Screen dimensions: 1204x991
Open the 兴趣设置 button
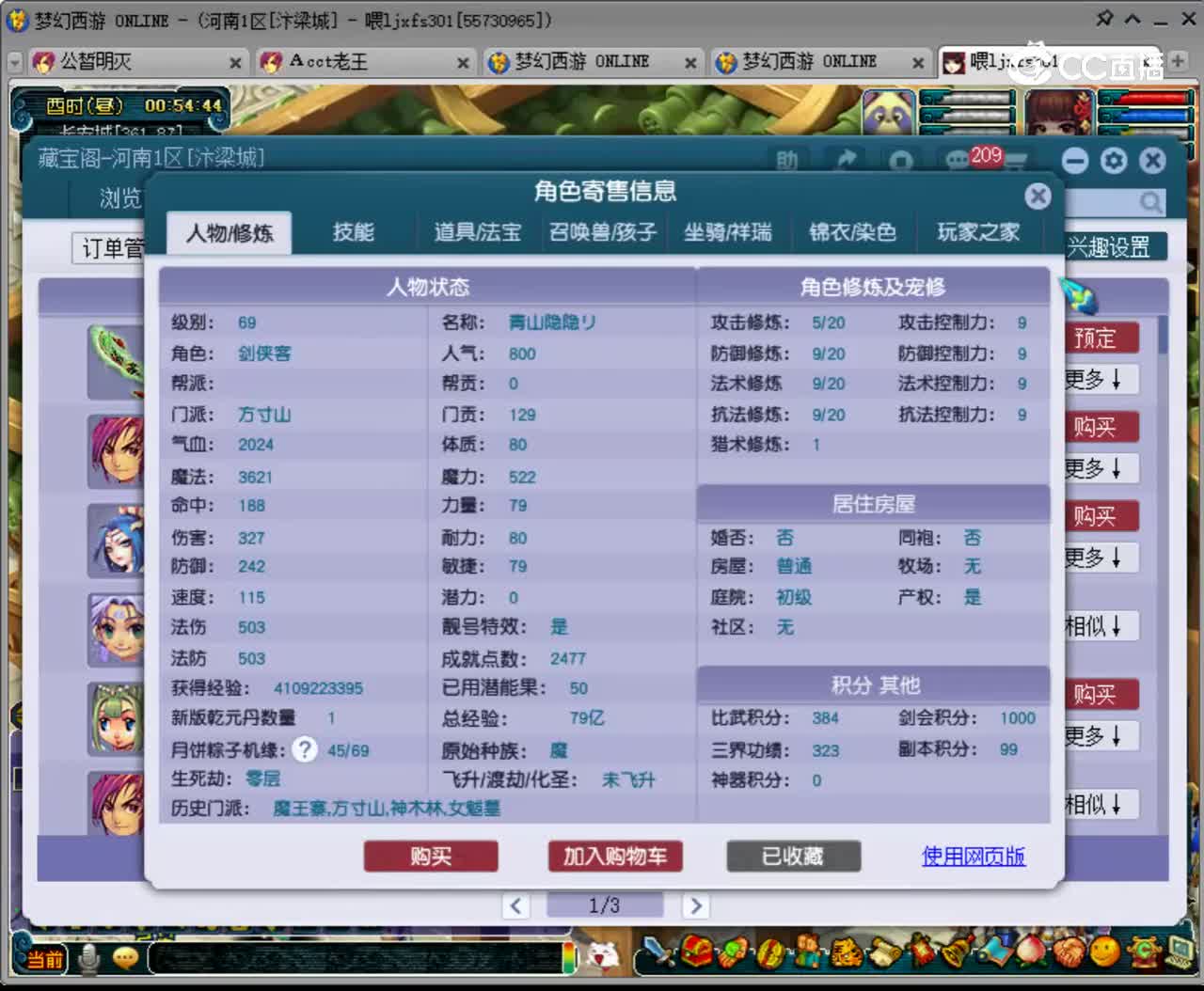[1115, 247]
